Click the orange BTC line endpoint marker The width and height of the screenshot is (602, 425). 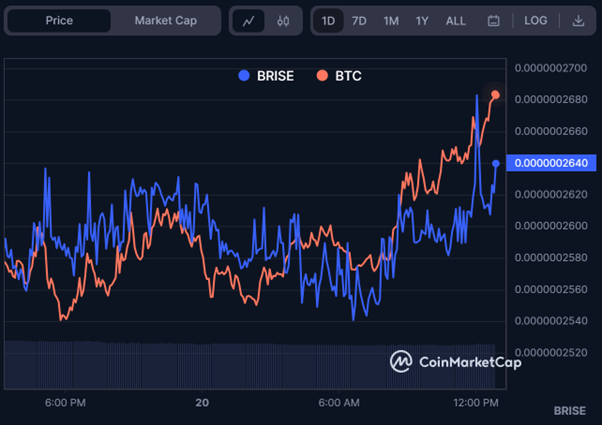click(x=496, y=95)
